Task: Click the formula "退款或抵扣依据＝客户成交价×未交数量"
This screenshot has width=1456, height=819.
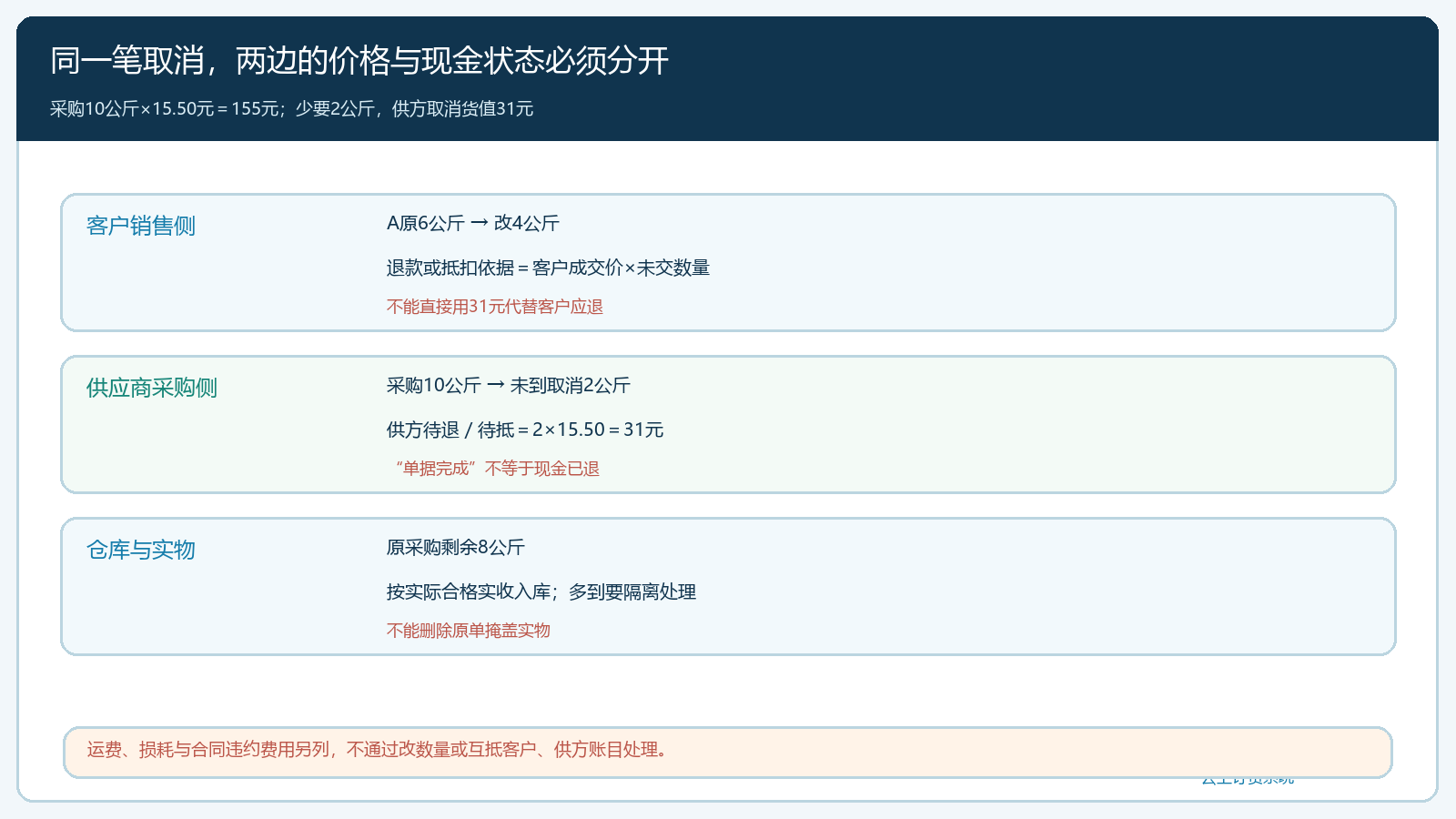Action: (x=548, y=268)
